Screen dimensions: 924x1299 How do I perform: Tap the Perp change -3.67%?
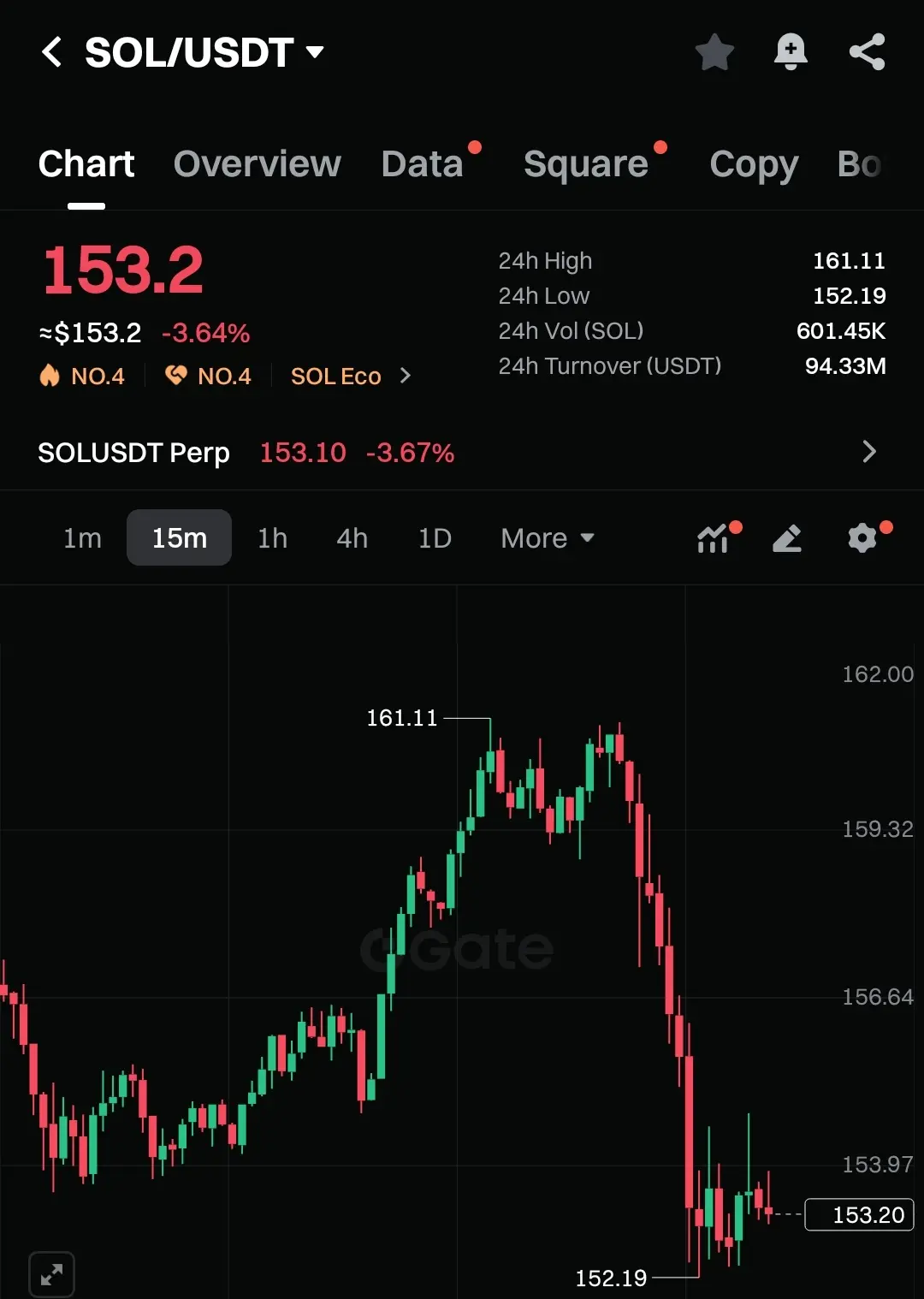coord(410,452)
